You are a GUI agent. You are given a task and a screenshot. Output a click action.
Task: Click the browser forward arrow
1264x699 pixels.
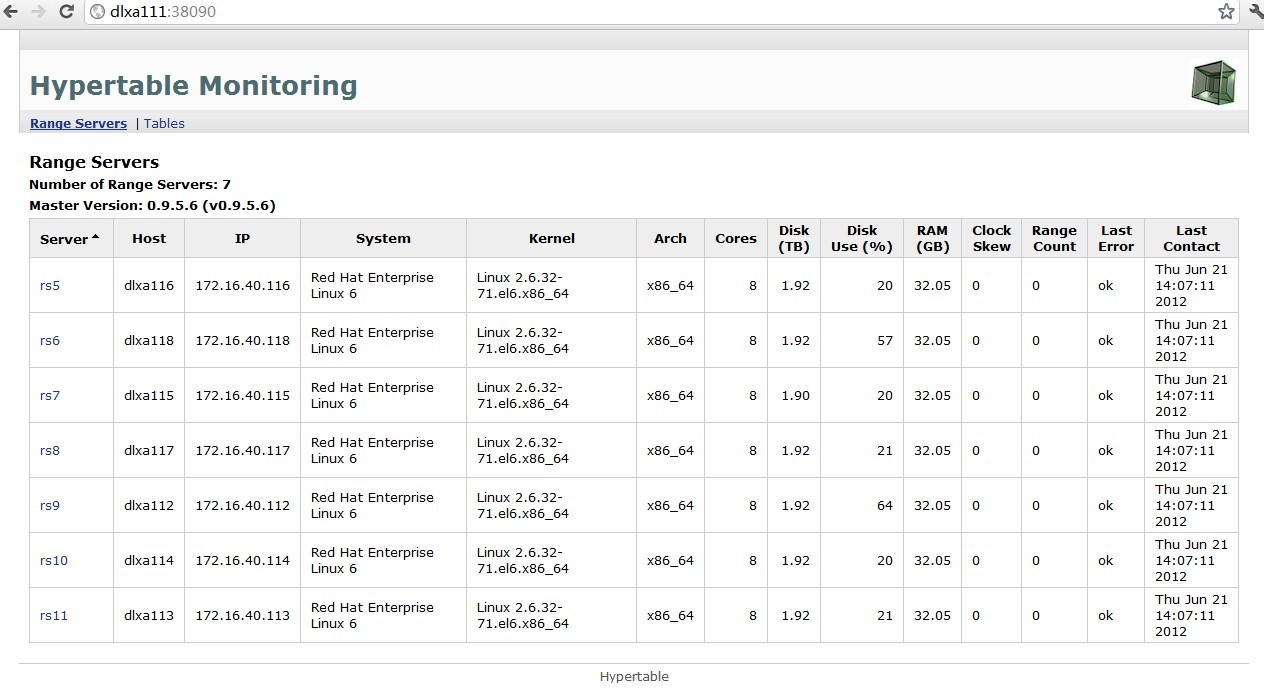(x=38, y=12)
